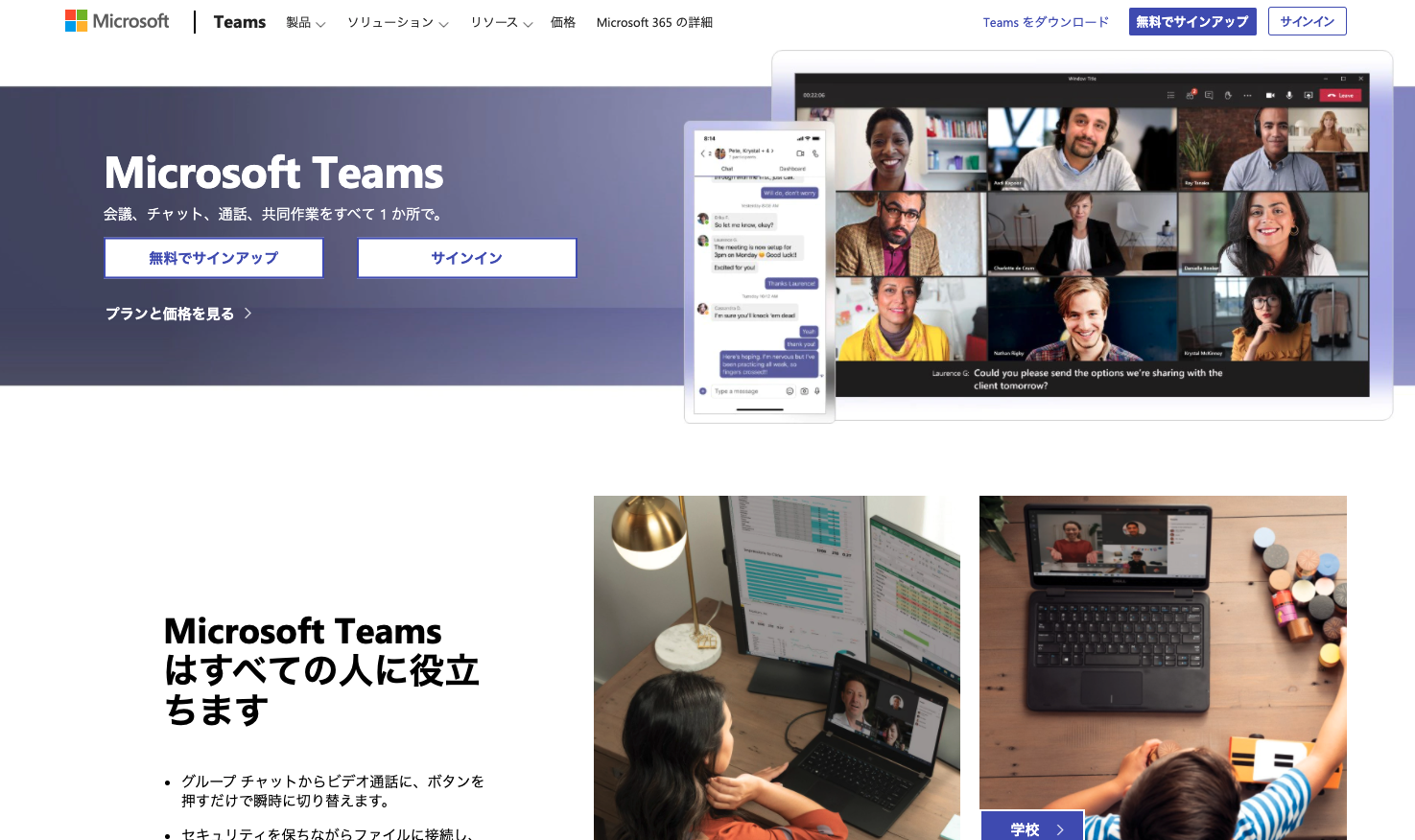Open the Teams home link in the header
This screenshot has width=1415, height=840.
(240, 22)
